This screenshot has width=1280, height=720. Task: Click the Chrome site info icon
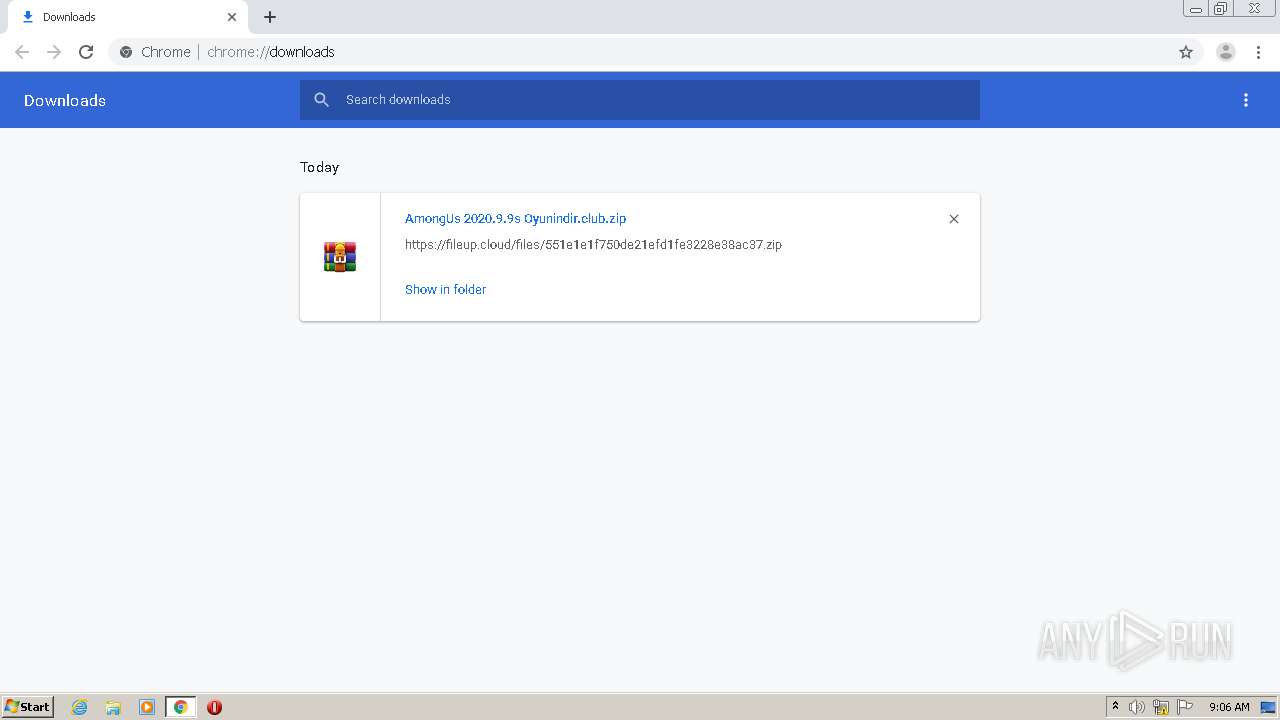126,52
